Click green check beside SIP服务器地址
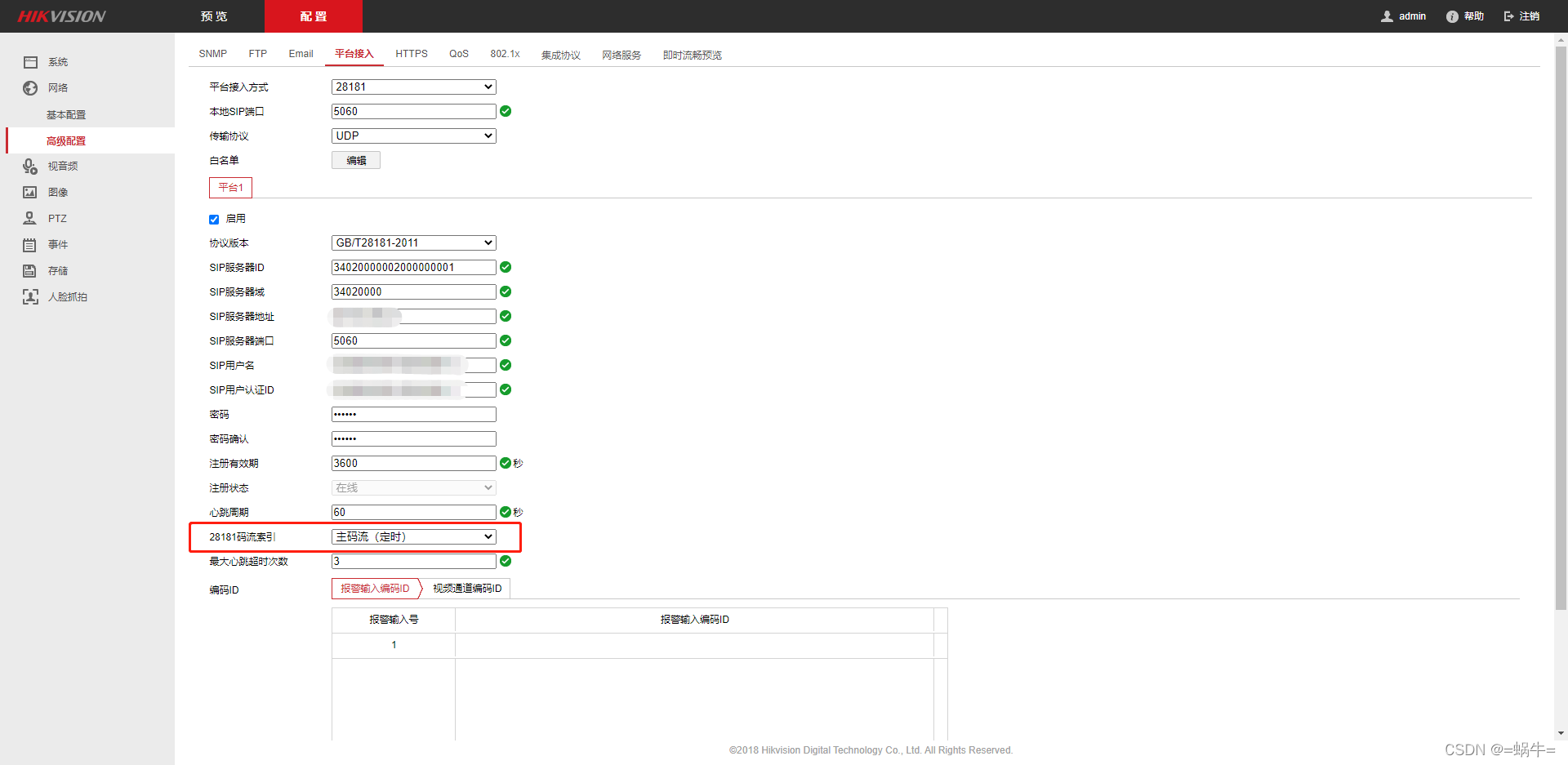Viewport: 1568px width, 765px height. (506, 316)
